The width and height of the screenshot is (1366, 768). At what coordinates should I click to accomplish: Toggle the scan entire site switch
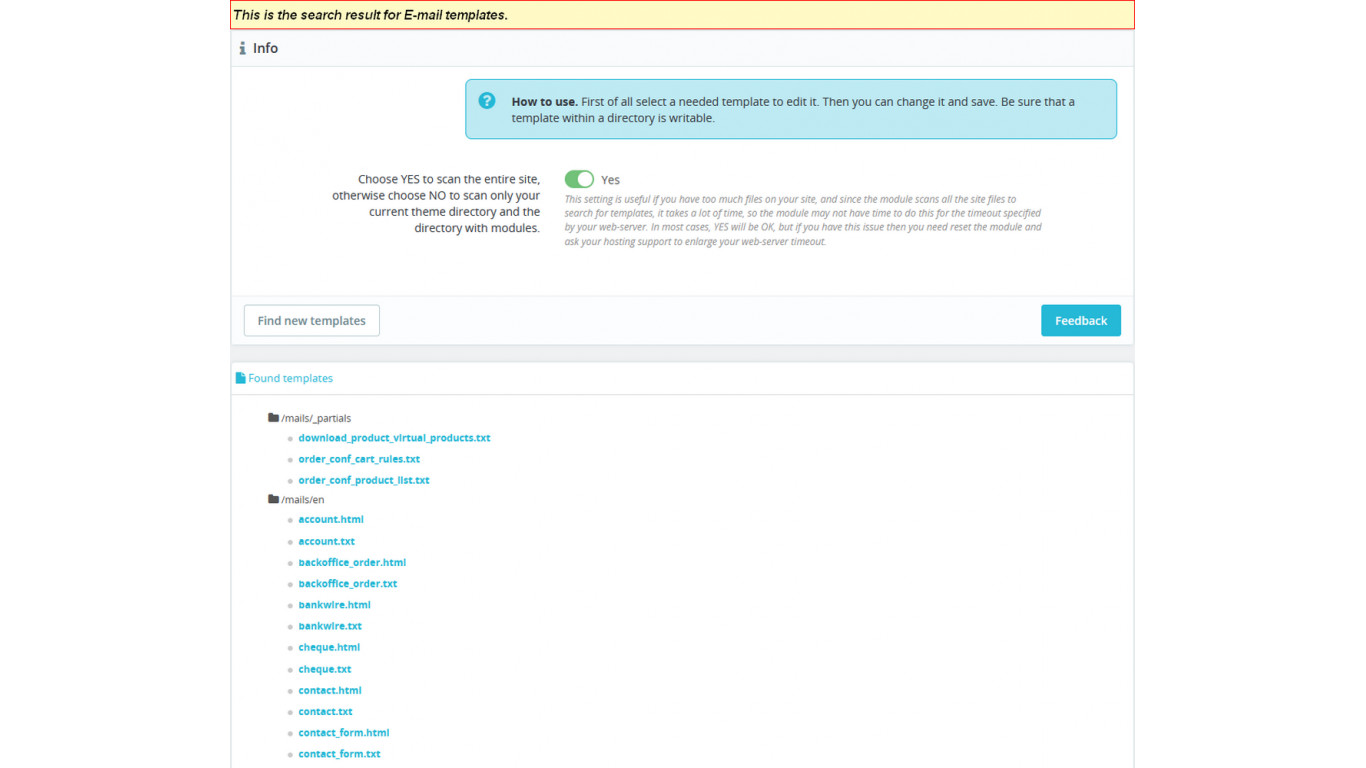tap(579, 179)
